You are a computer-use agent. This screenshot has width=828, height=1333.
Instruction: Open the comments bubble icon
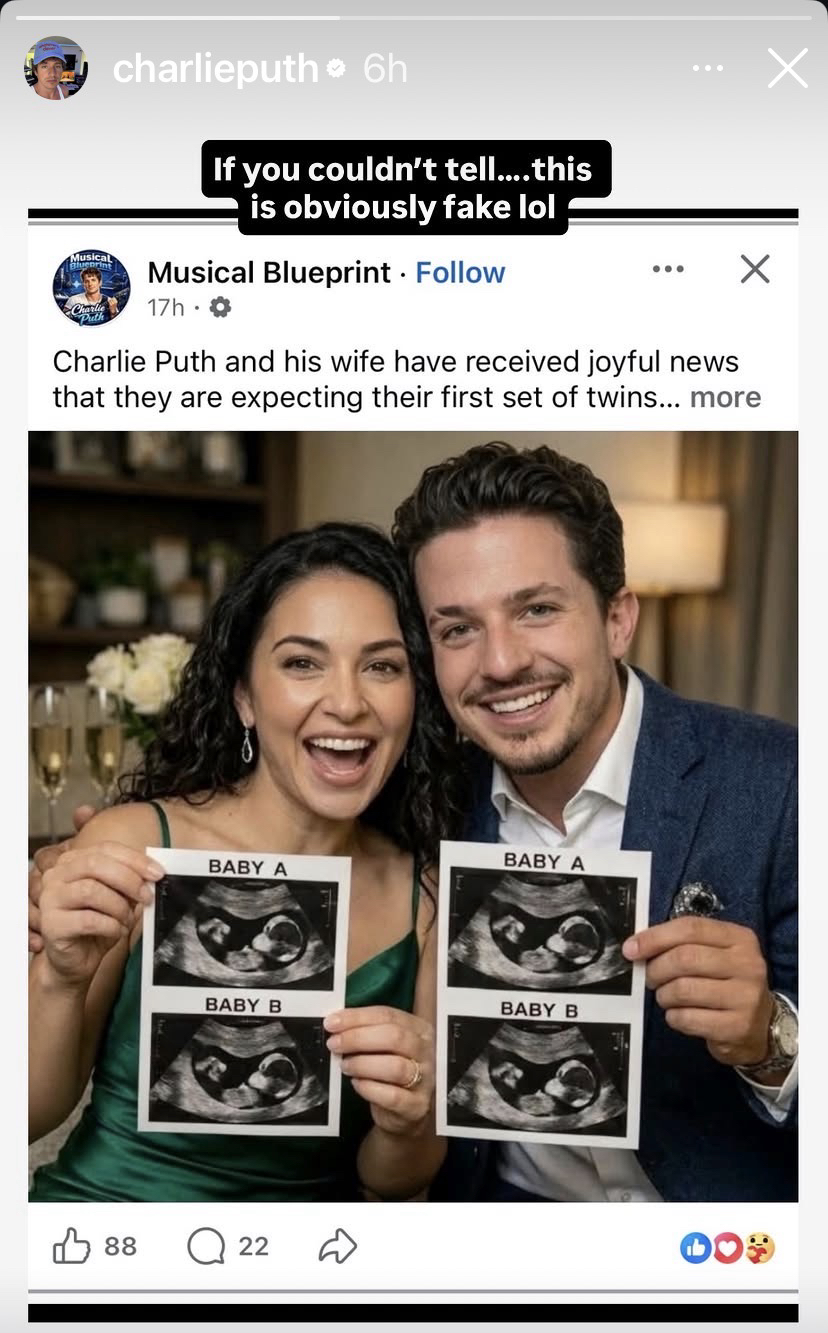[x=206, y=1246]
